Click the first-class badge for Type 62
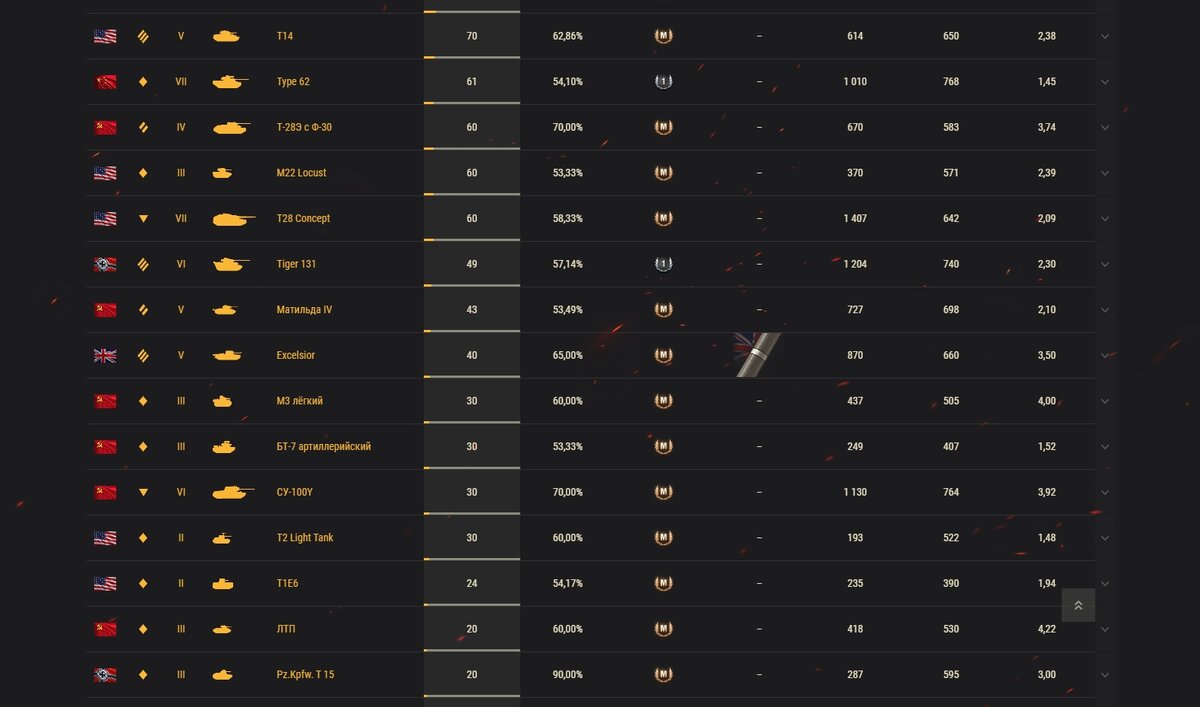The height and width of the screenshot is (707, 1200). (x=663, y=82)
